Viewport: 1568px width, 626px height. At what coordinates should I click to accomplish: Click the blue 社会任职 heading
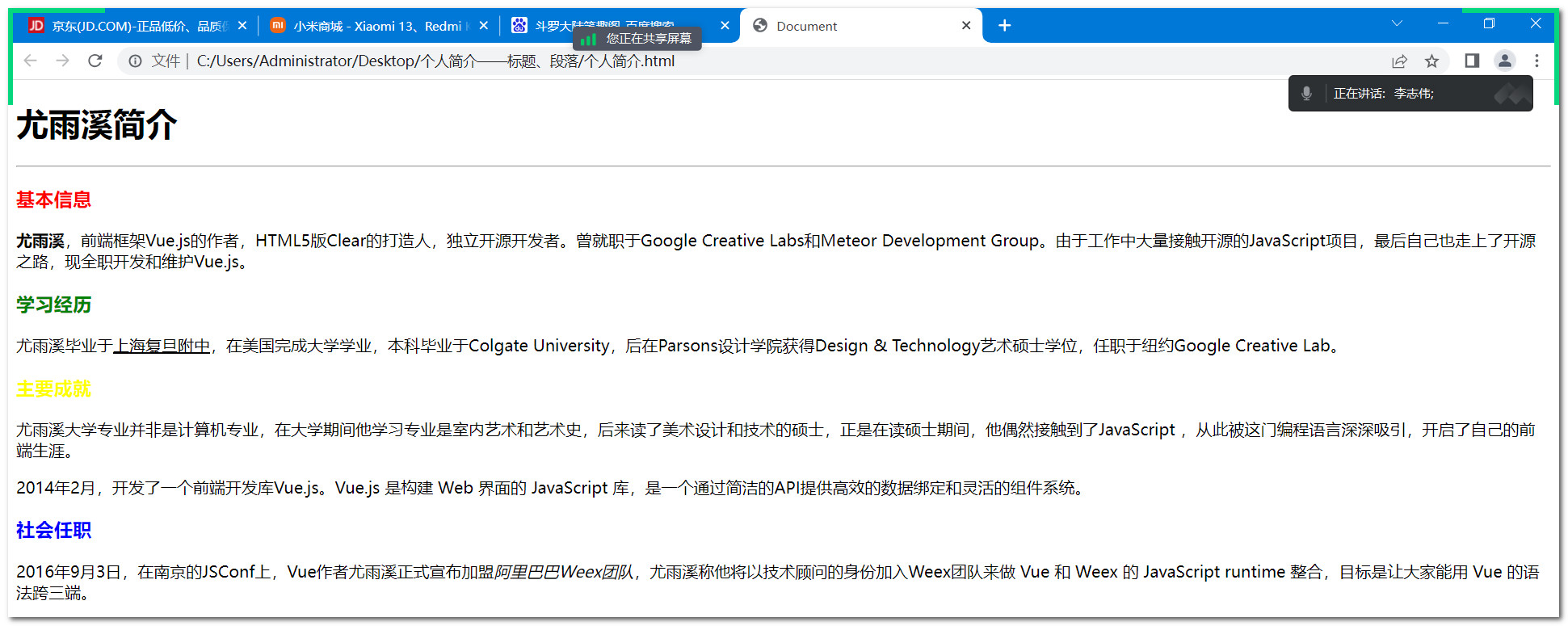point(53,530)
